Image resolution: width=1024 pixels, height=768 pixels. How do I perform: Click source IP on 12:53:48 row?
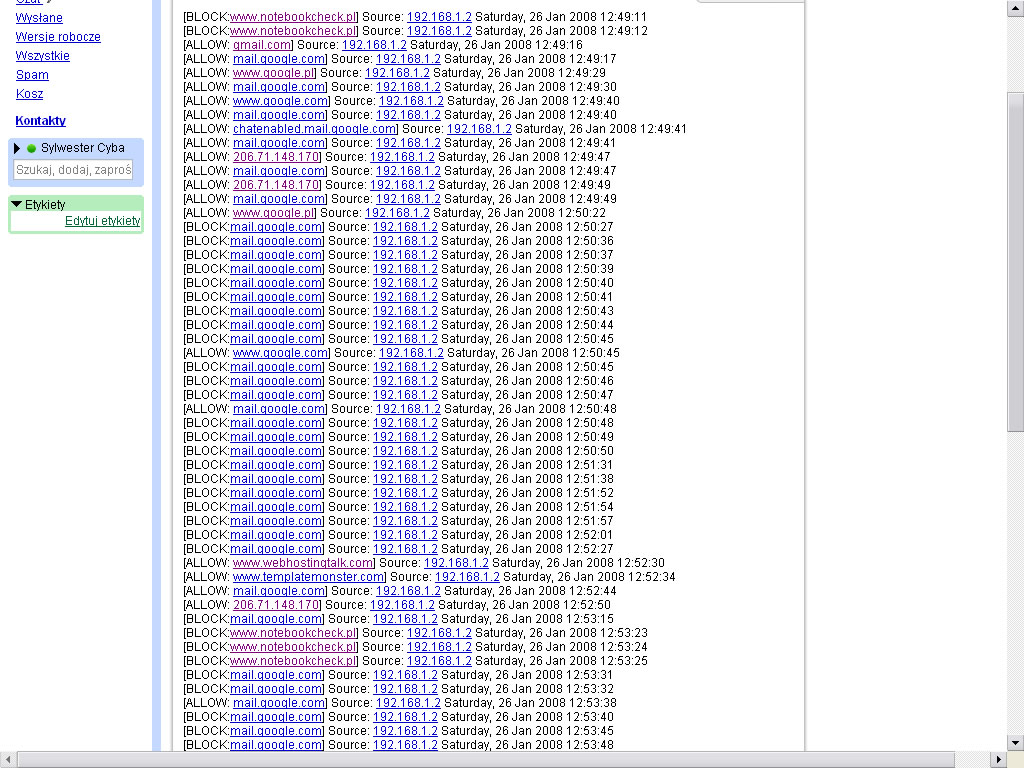[x=405, y=745]
